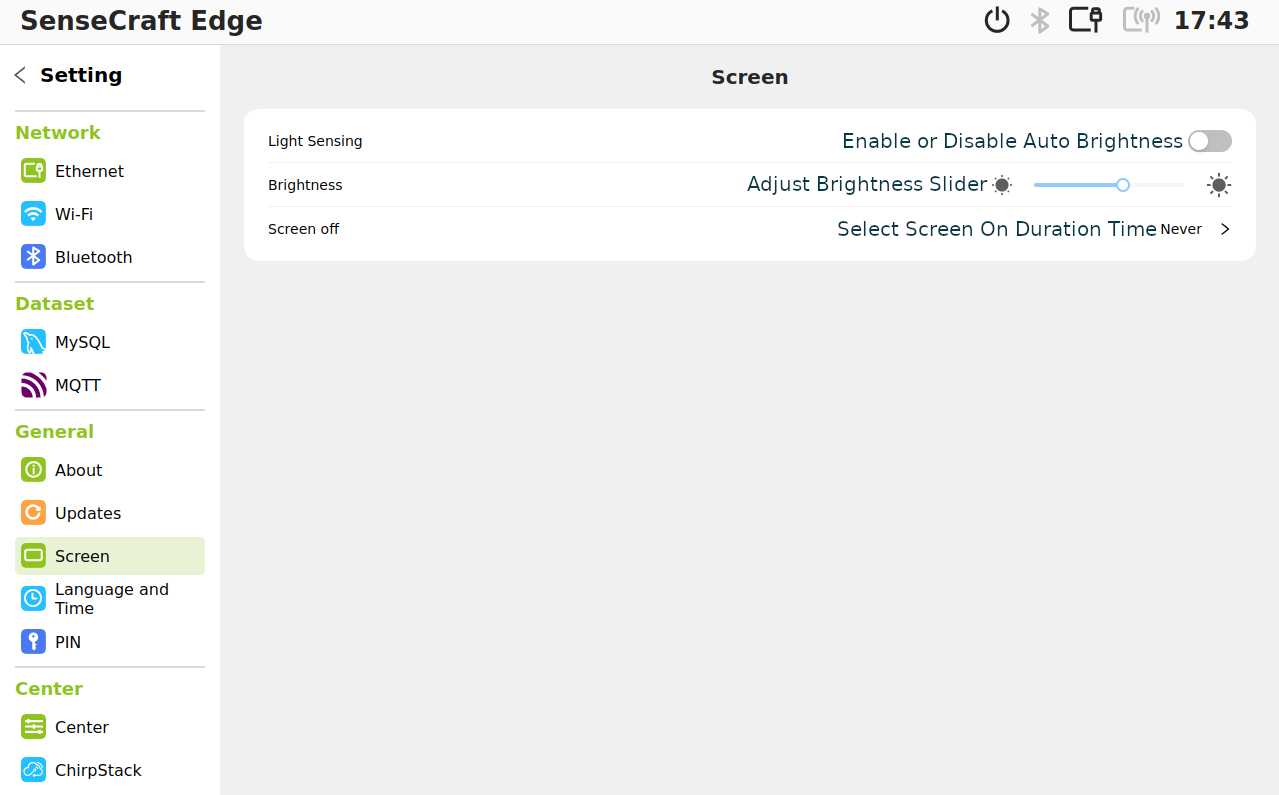Screen dimensions: 1279x795
Task: Click the Center sliders icon
Action: [33, 727]
